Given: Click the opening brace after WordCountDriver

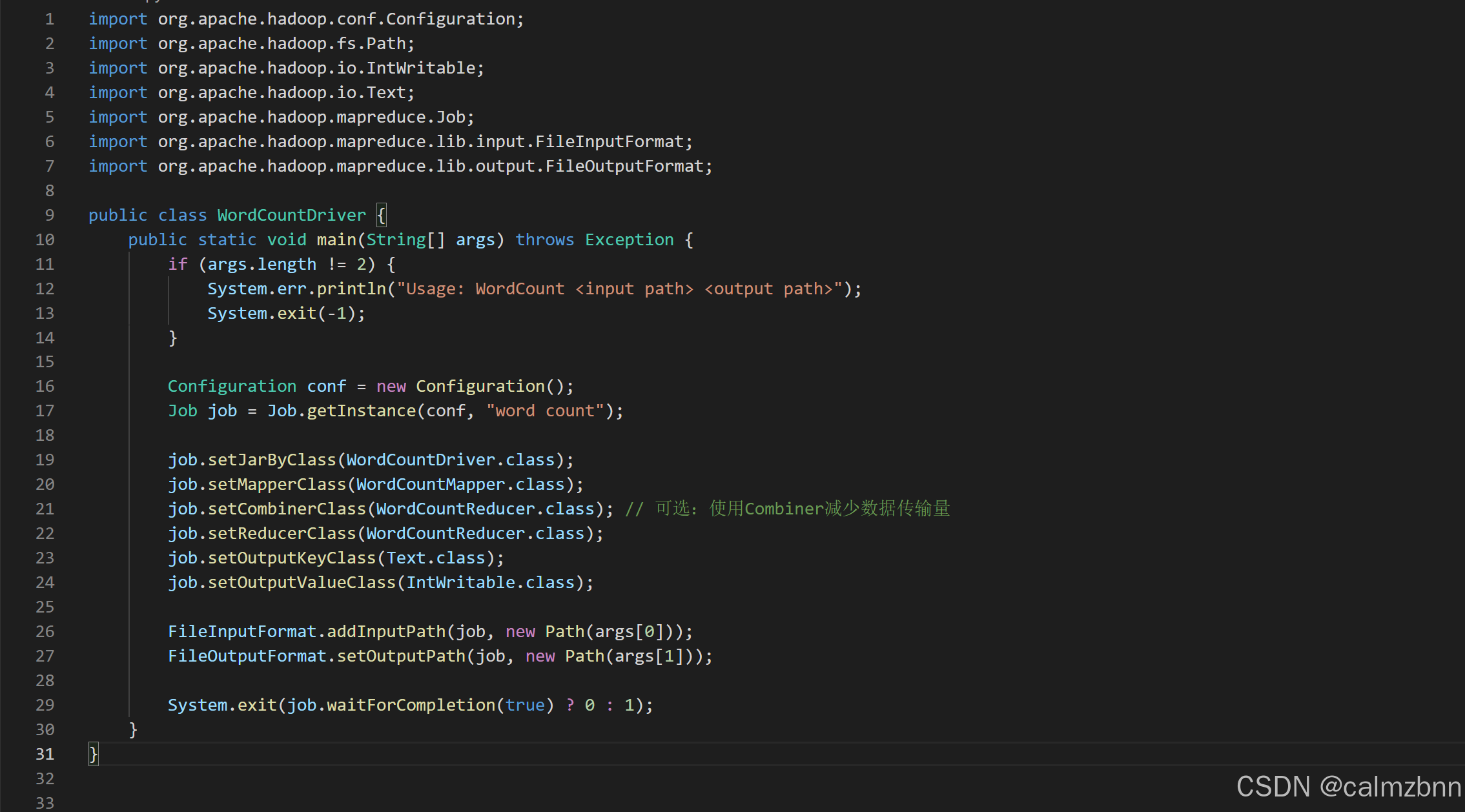Looking at the screenshot, I should (x=382, y=215).
